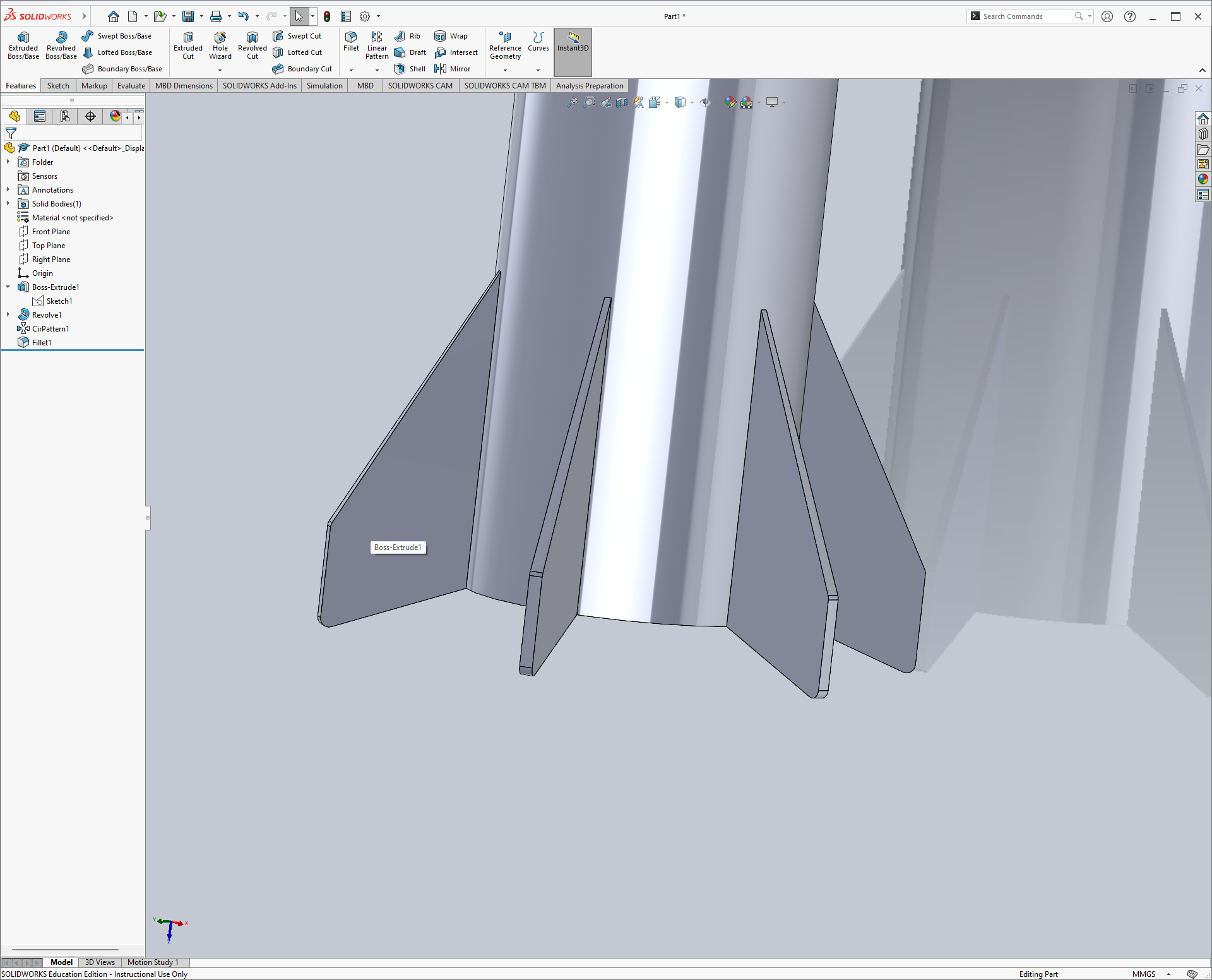
Task: Click Previous View icon in view toolbar
Action: point(605,102)
